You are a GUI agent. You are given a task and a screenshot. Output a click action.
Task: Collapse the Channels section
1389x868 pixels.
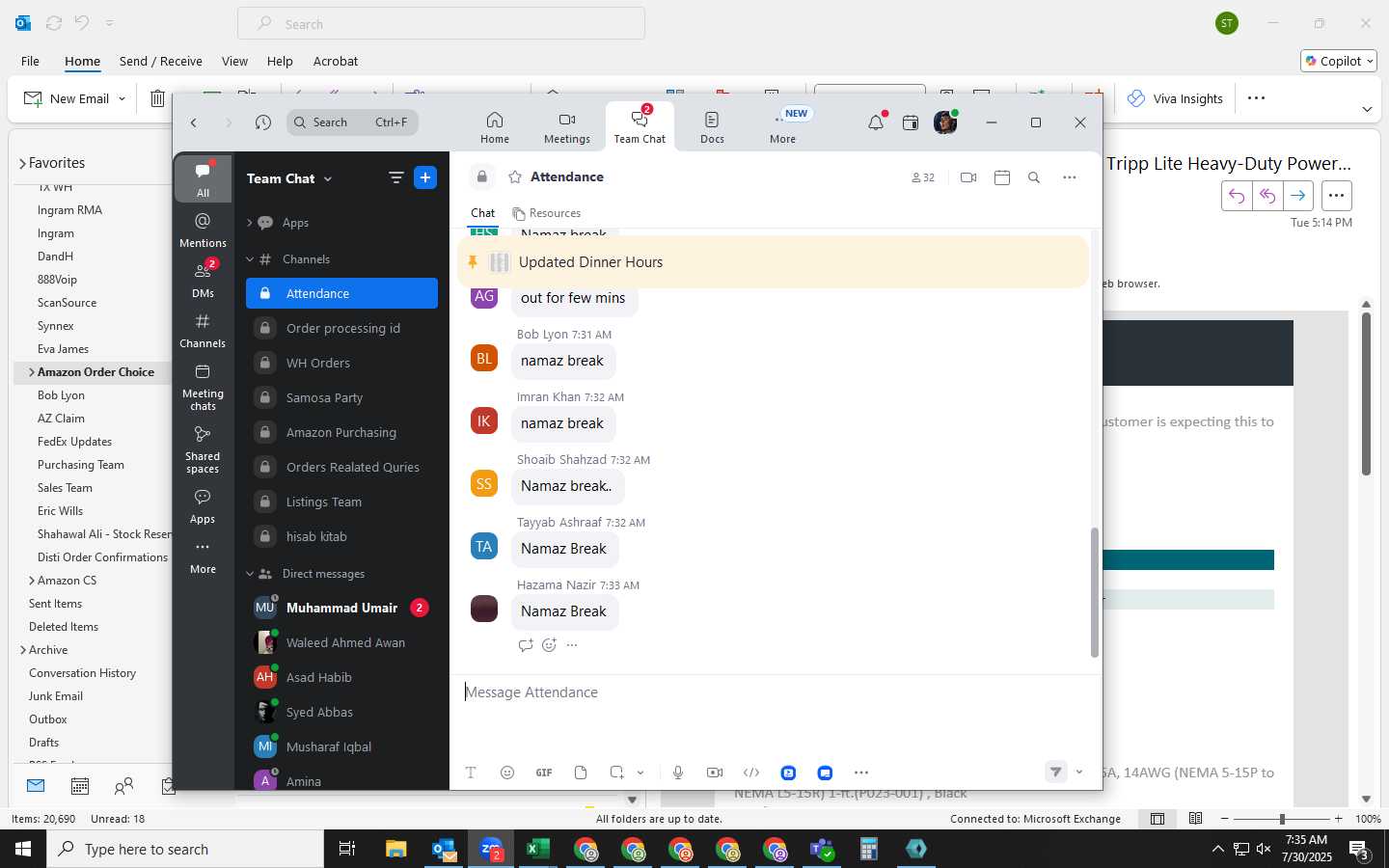click(x=249, y=259)
